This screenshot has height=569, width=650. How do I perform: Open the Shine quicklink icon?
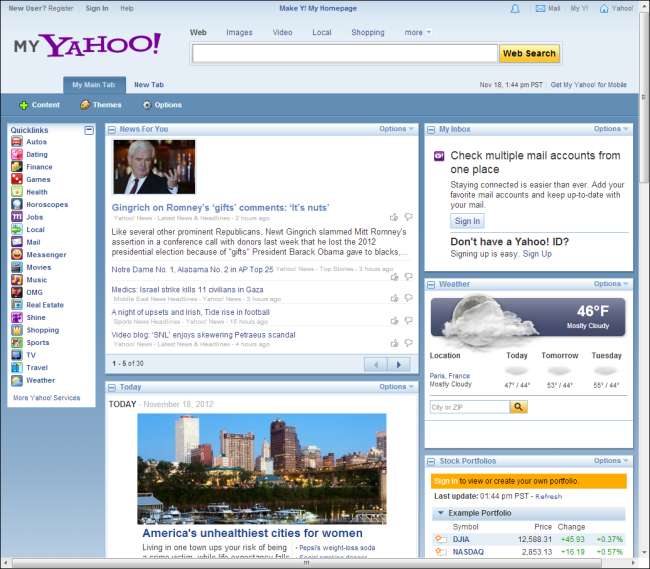click(x=17, y=317)
